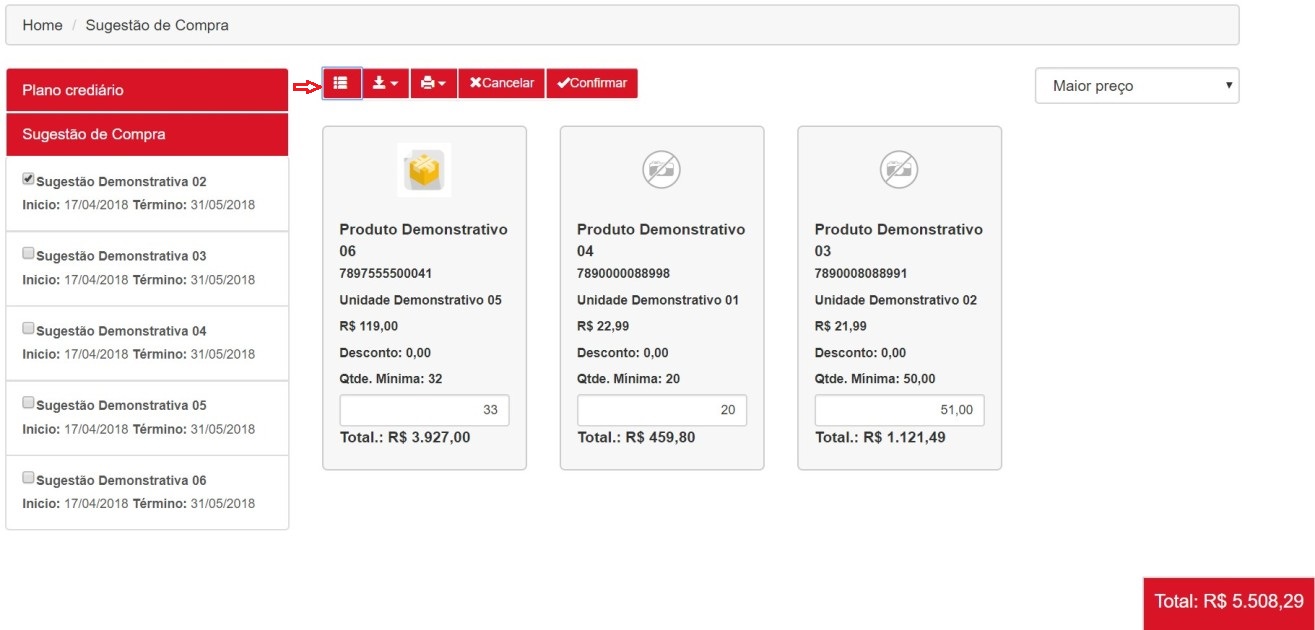Select Sugestão Demonstrativa 05 label
The width and height of the screenshot is (1315, 630).
[x=121, y=406]
